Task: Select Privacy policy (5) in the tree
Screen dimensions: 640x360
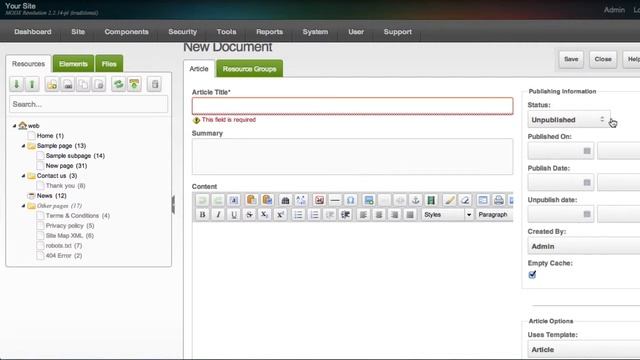Action: (x=70, y=226)
